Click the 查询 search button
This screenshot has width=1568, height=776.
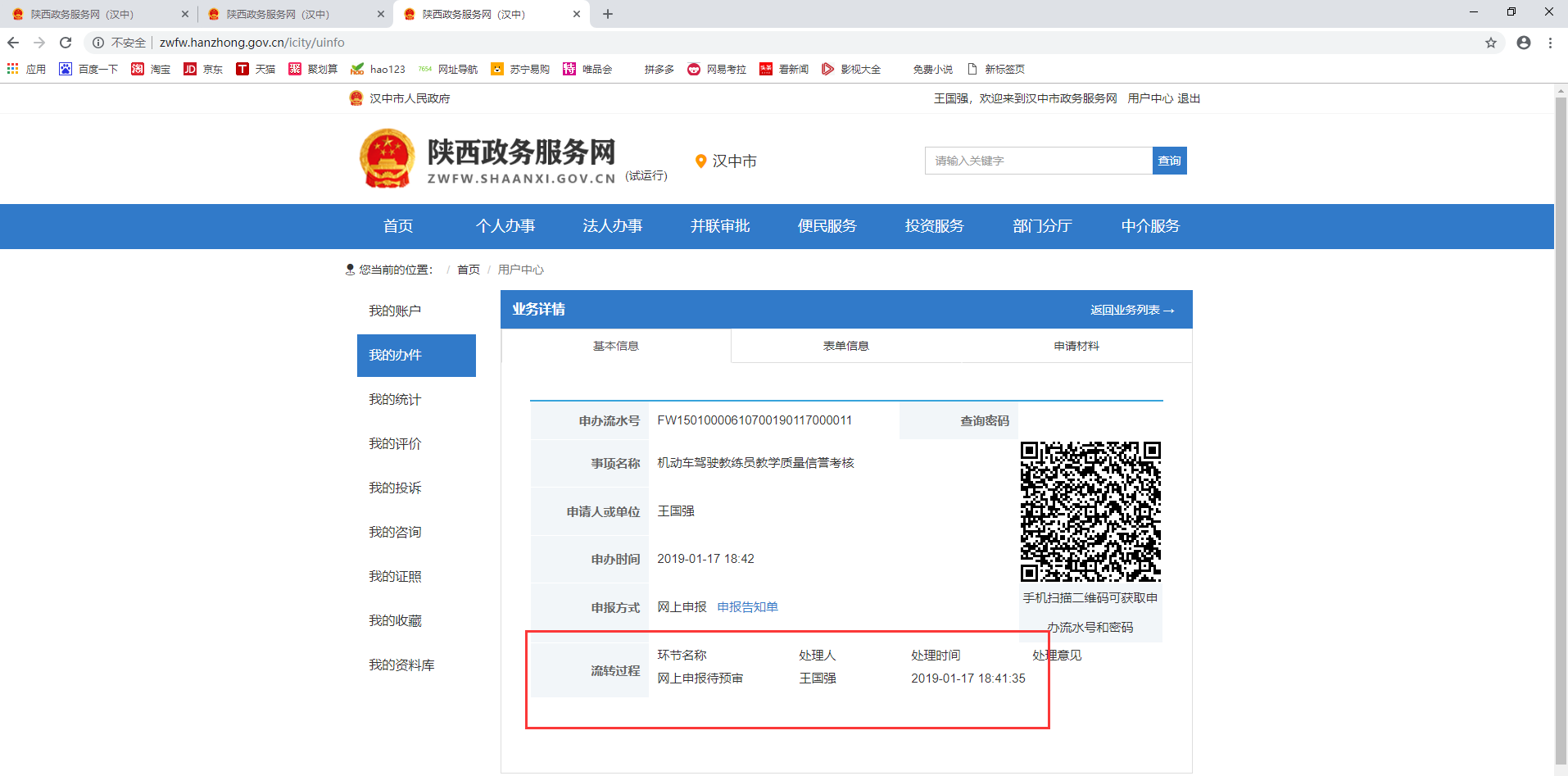(1169, 161)
